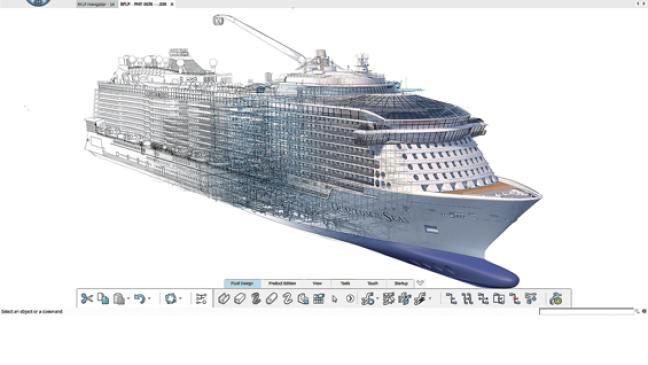The image size is (648, 365).
Task: Click the third stepped route icon
Action: pos(483,298)
